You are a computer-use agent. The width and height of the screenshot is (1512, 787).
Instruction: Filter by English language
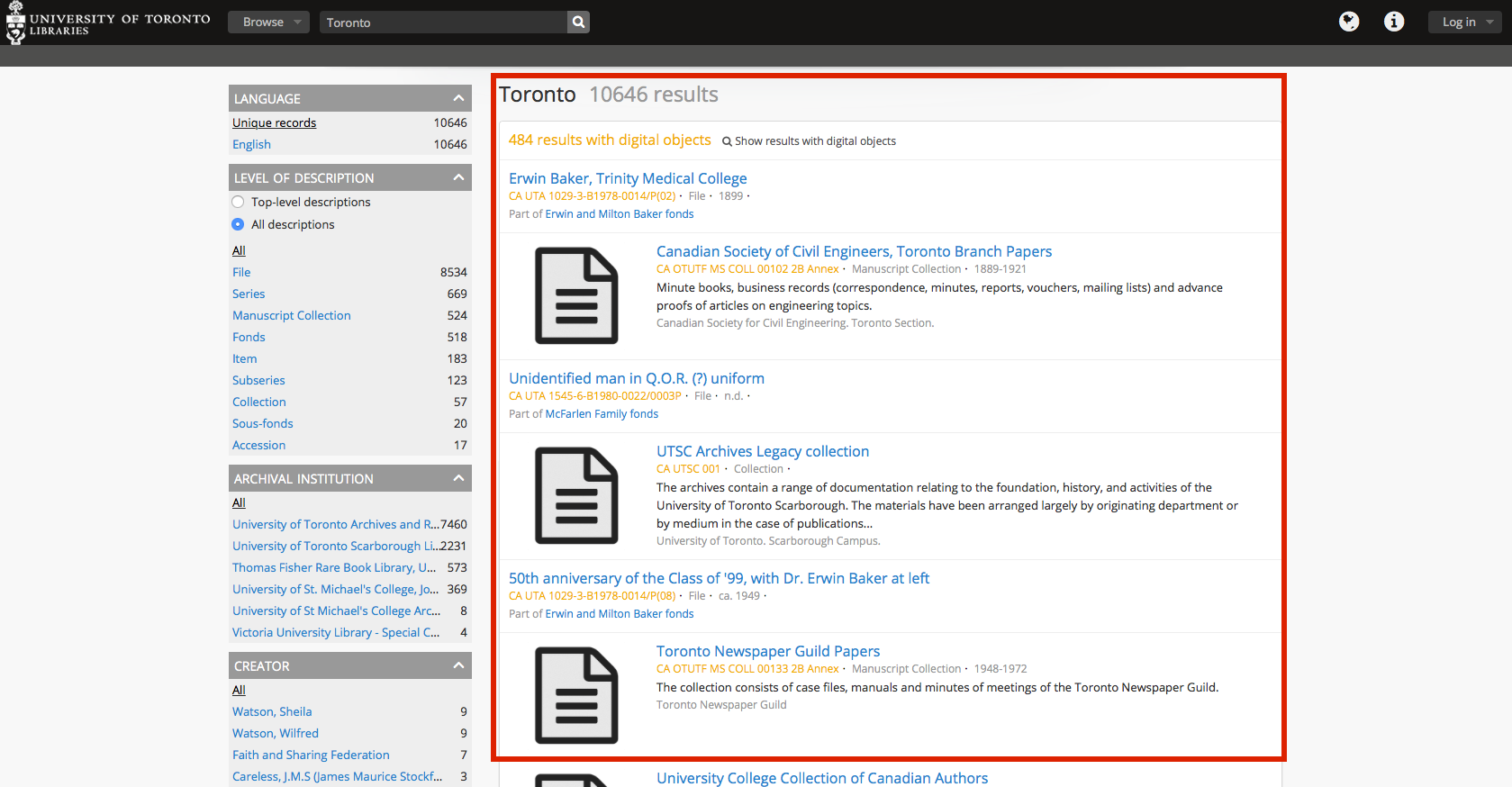(251, 144)
